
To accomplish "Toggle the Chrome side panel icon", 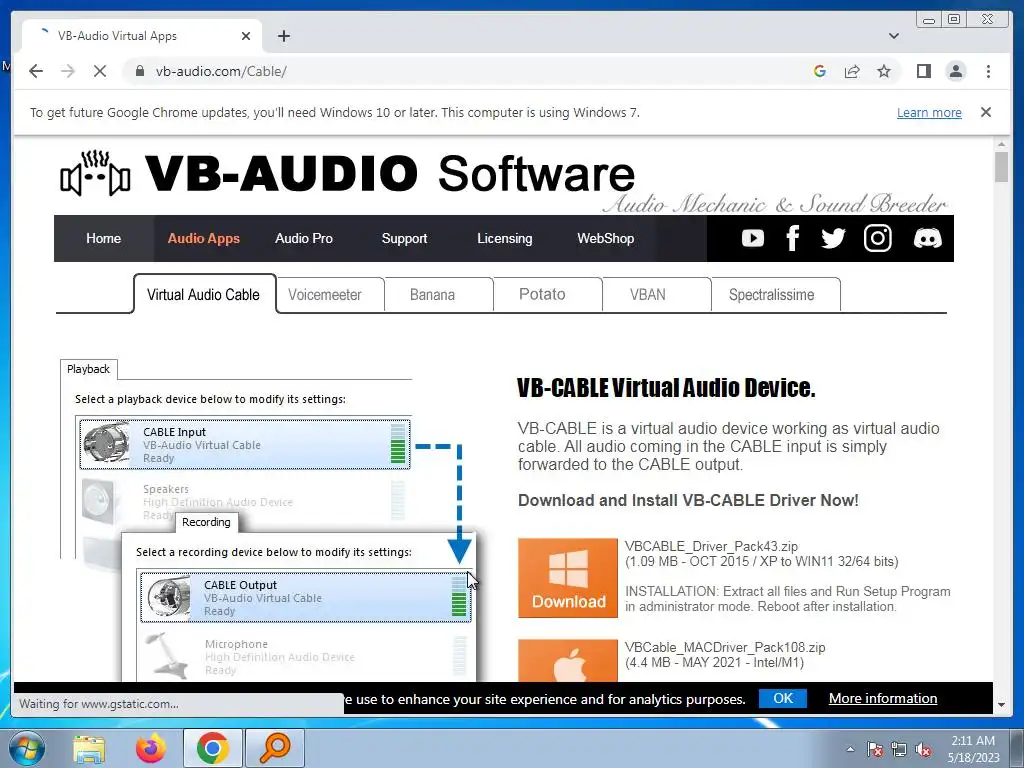I will click(923, 71).
